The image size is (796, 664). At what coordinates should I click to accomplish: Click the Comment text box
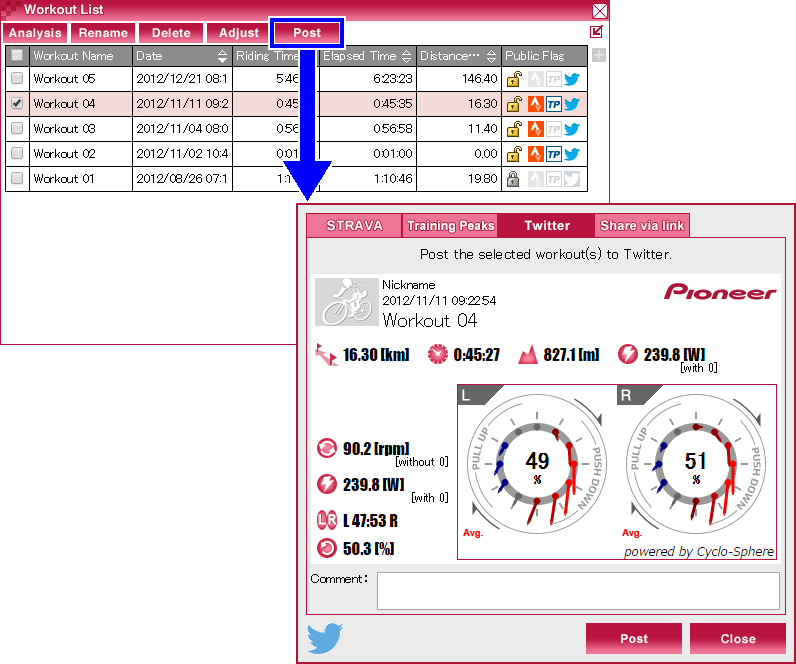[x=578, y=591]
